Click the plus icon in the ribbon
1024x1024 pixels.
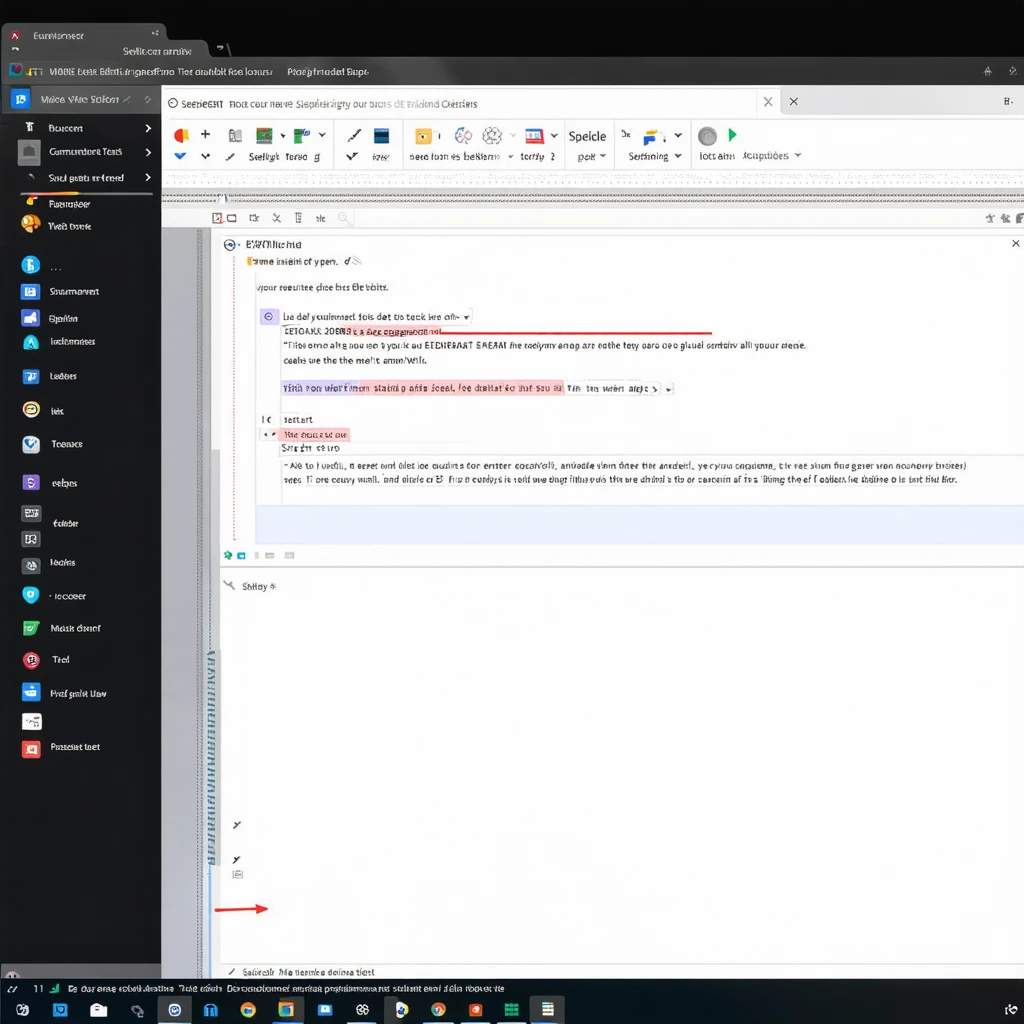205,134
